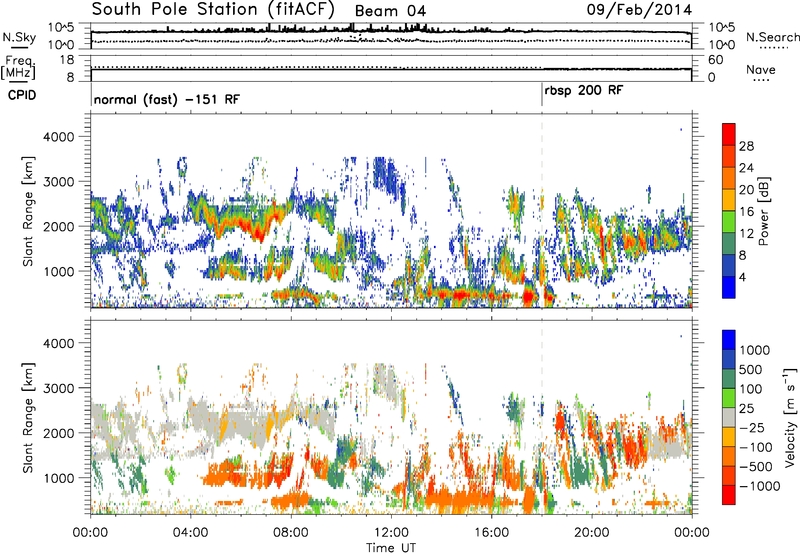The height and width of the screenshot is (554, 800).
Task: Click the velocity colorbar gray segment
Action: point(729,418)
